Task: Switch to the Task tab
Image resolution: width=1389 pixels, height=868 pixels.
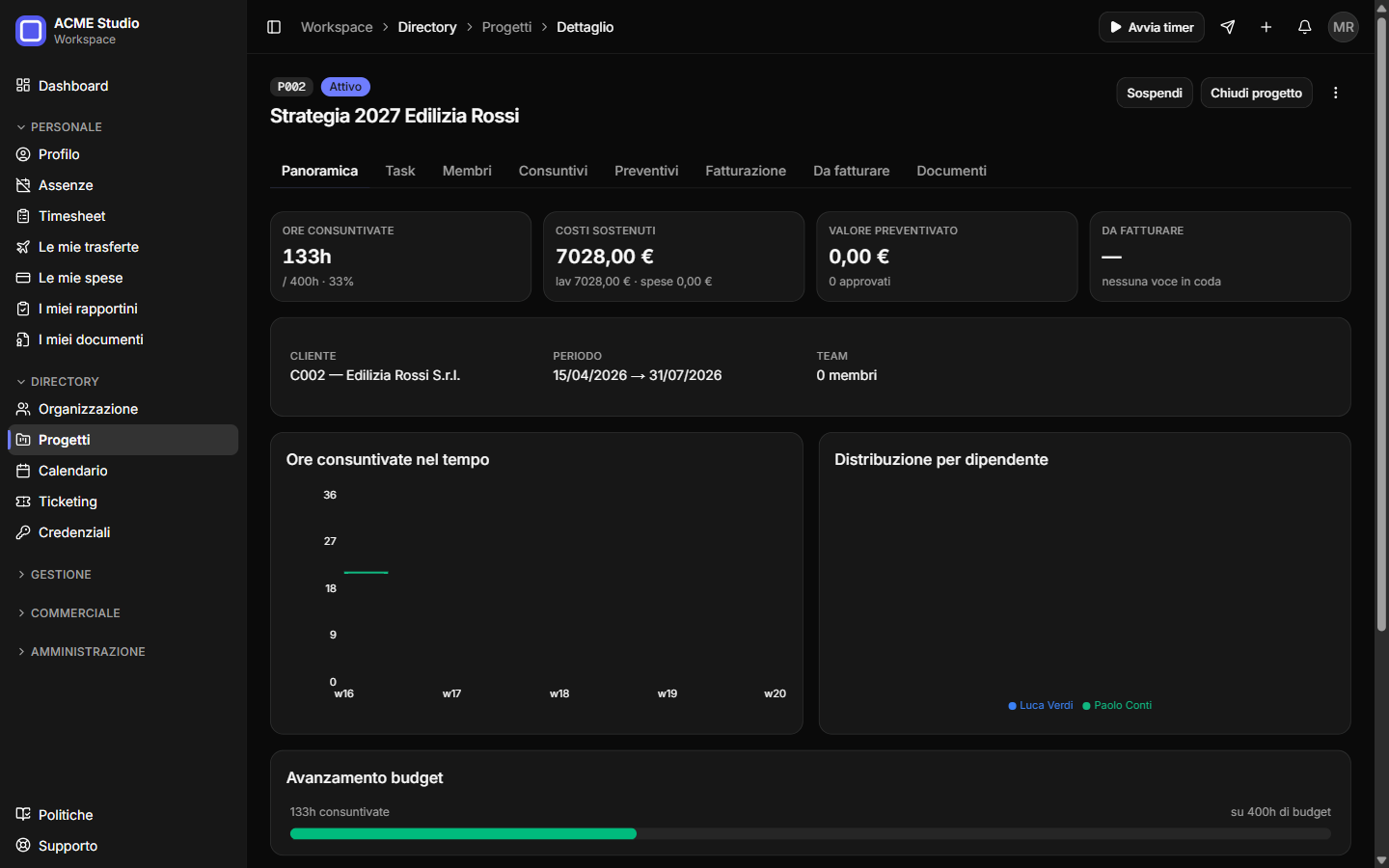Action: (400, 171)
